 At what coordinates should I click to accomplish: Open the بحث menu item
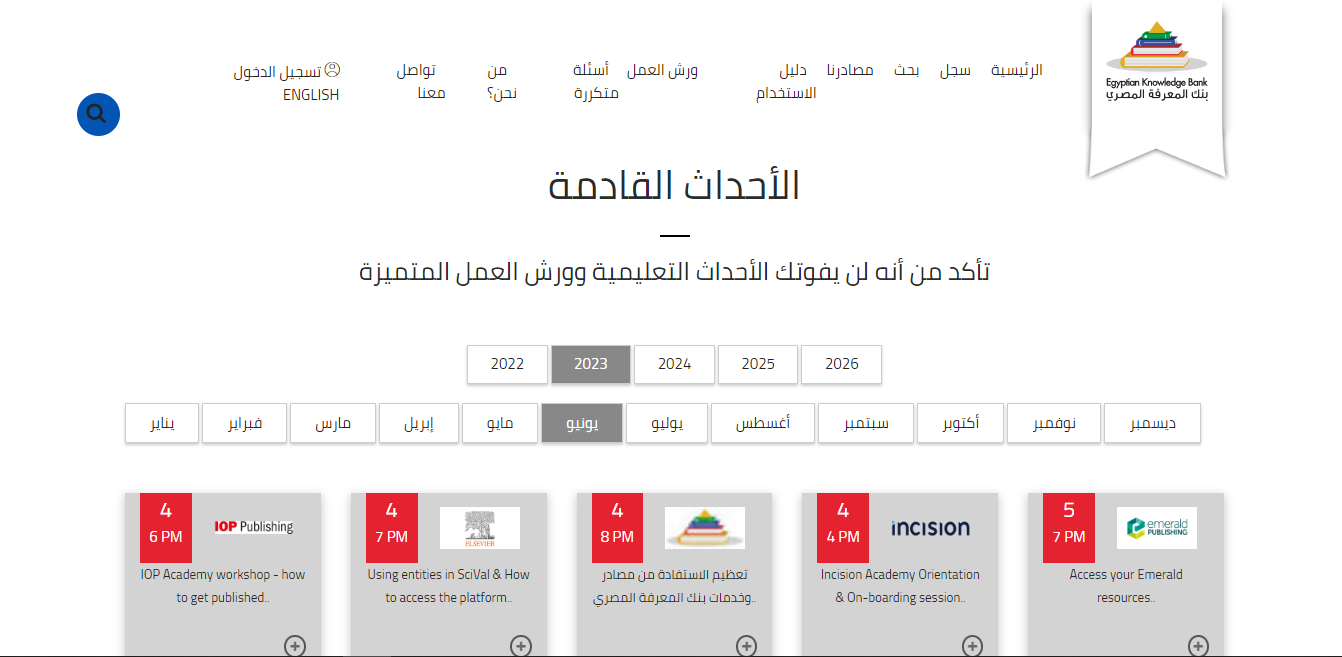point(906,70)
